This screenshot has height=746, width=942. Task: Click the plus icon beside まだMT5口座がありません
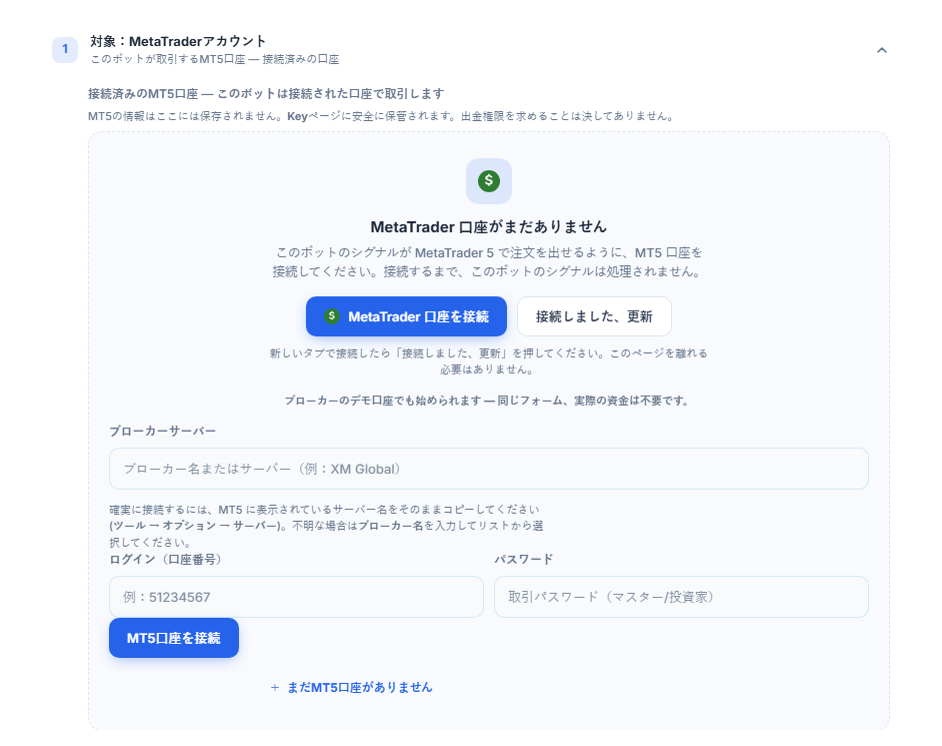(275, 687)
